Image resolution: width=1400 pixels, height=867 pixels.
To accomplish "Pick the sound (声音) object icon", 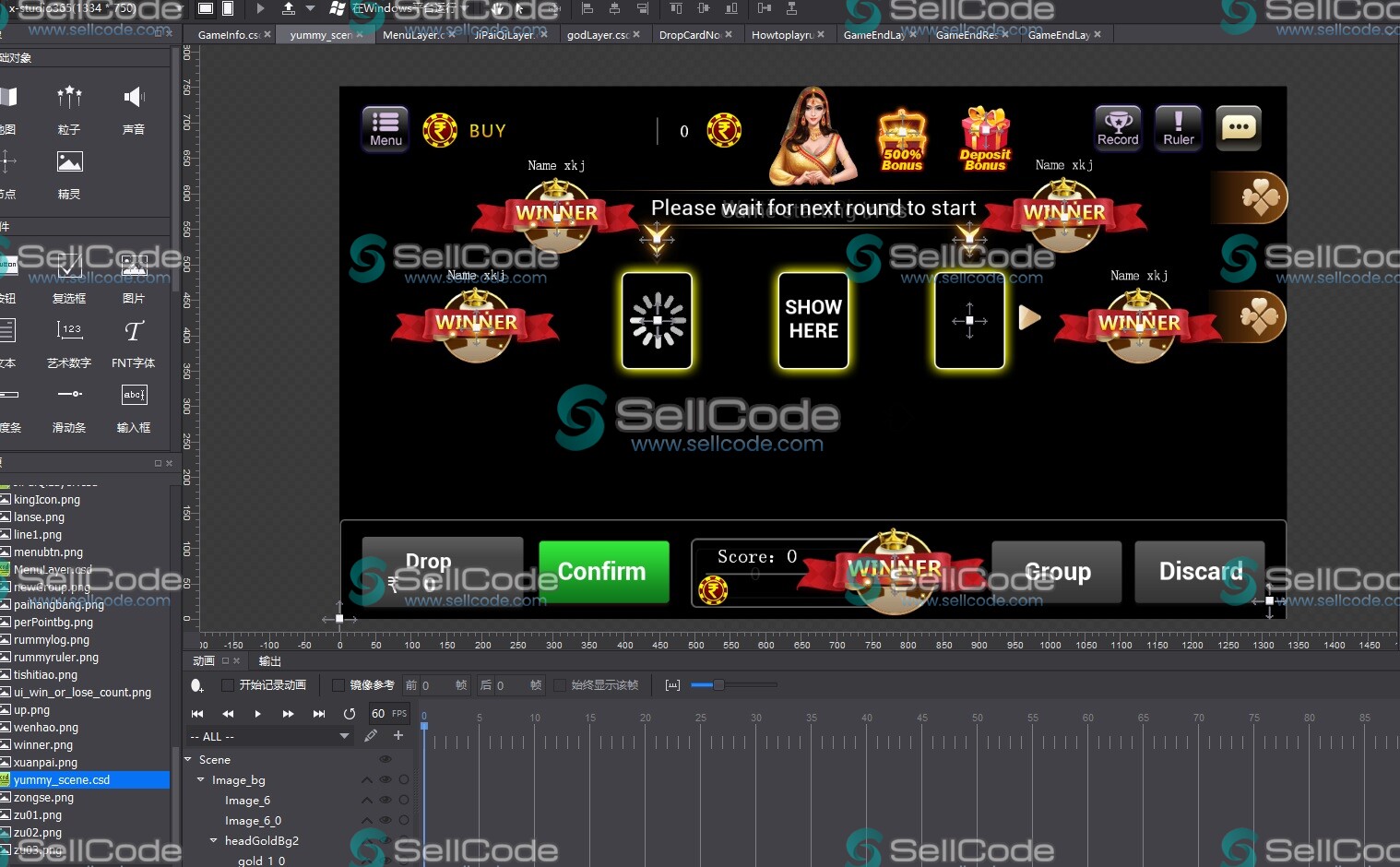I will [134, 98].
